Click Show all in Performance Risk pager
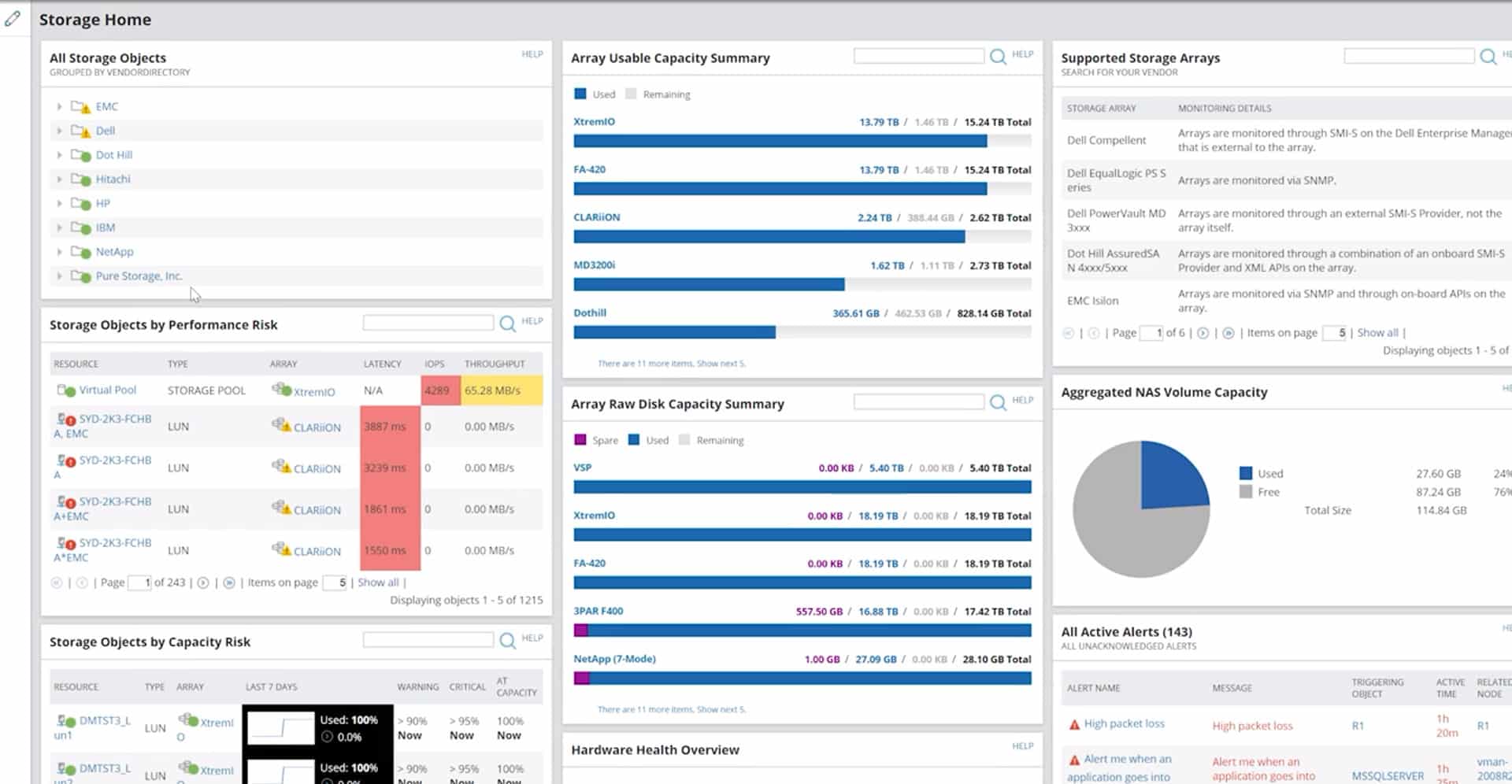This screenshot has height=784, width=1512. (378, 582)
